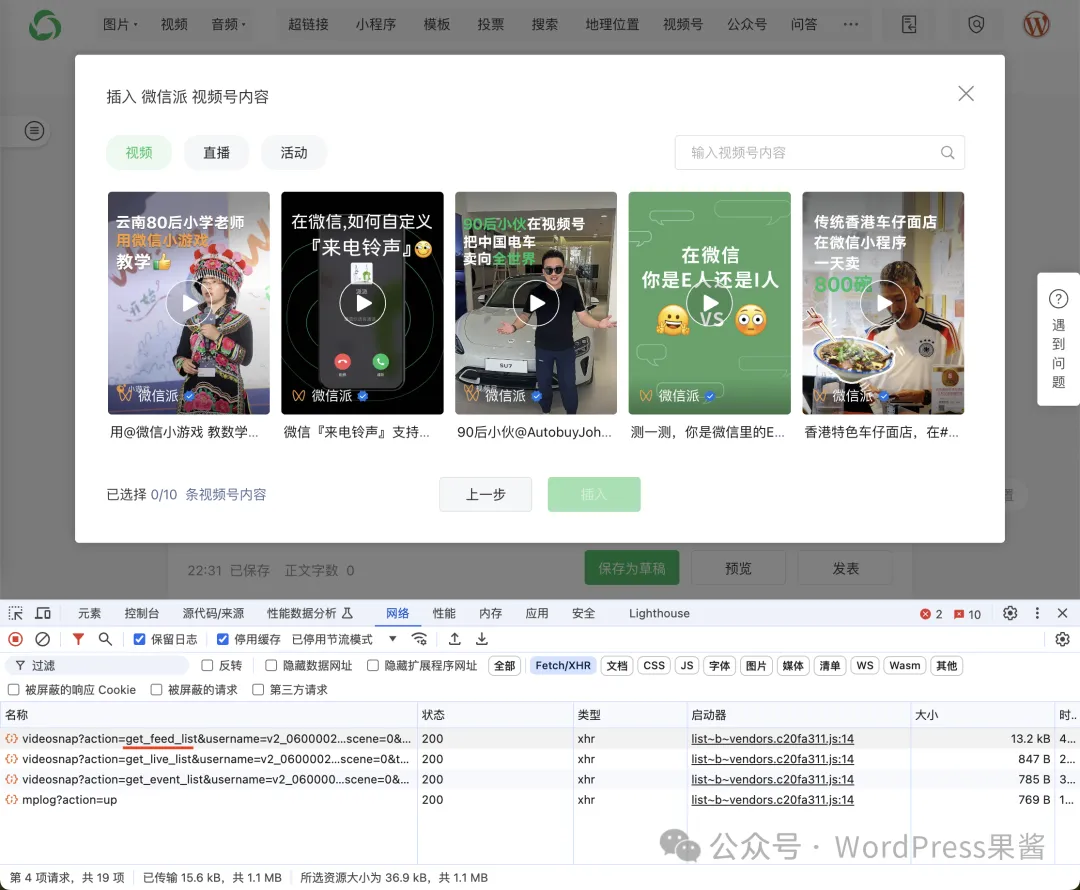
Task: Click the red error count badge showing 2
Action: (x=931, y=614)
